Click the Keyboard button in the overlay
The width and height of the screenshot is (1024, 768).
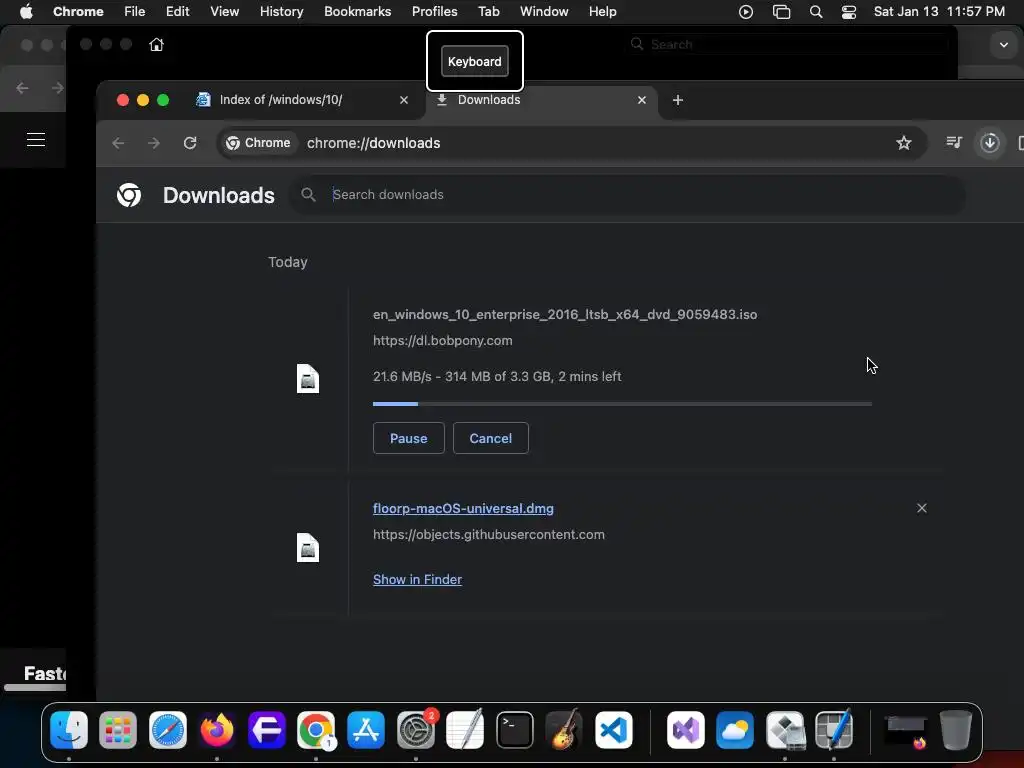point(475,61)
